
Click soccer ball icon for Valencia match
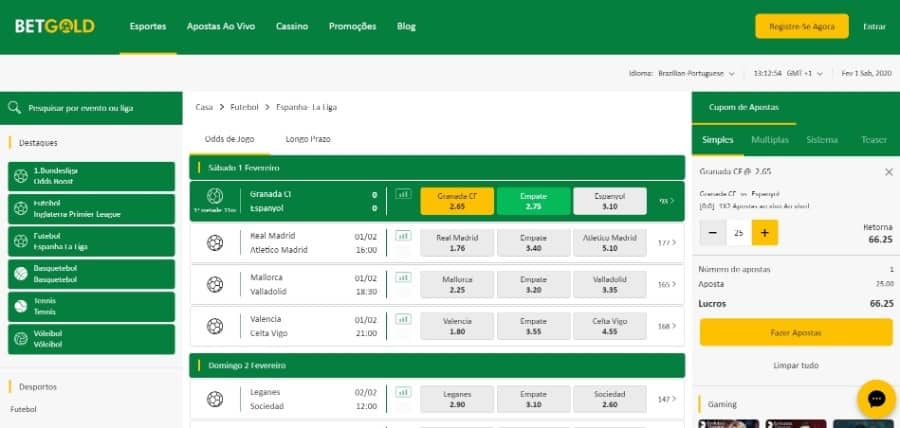click(215, 326)
